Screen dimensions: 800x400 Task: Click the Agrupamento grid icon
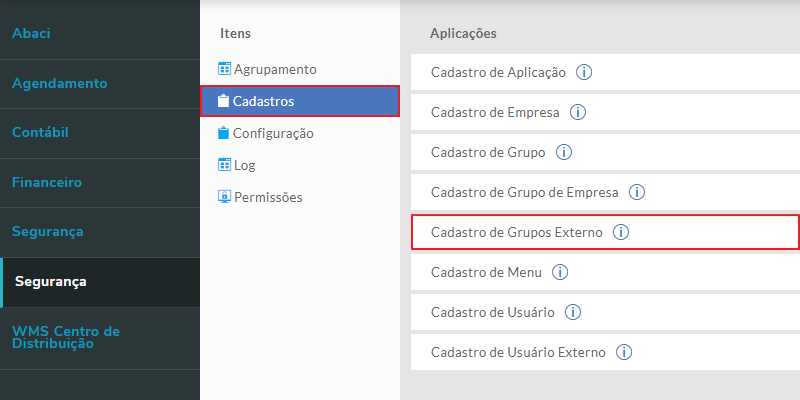[x=224, y=69]
